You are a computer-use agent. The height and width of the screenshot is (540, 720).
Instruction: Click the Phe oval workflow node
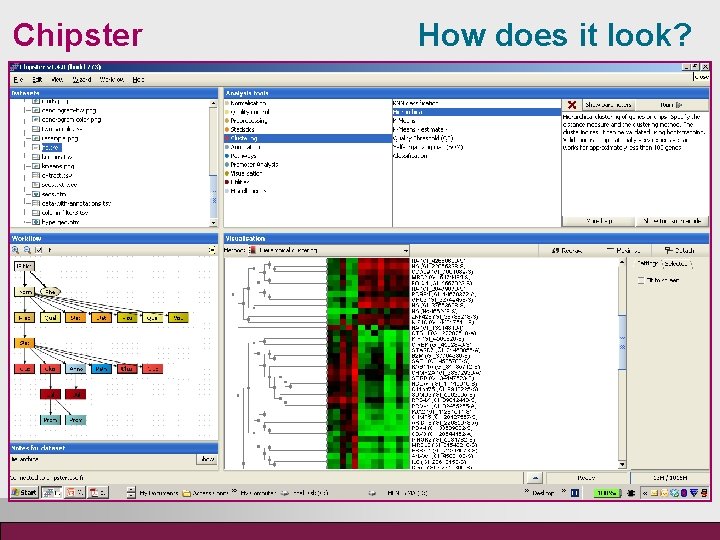pyautogui.click(x=50, y=292)
